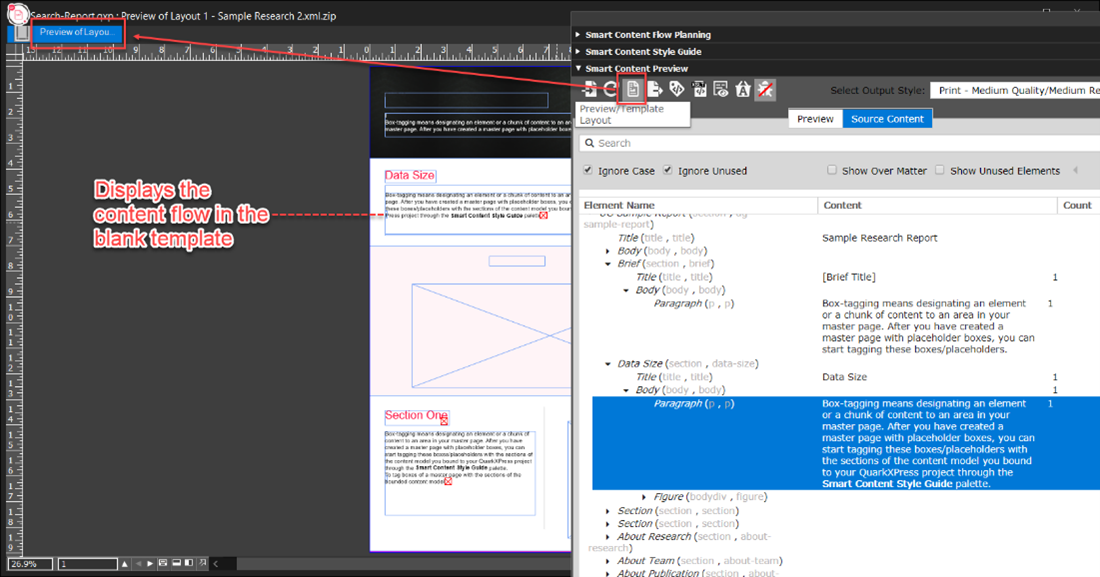Image resolution: width=1100 pixels, height=577 pixels.
Task: Collapse the Brief section tree node
Action: click(608, 264)
